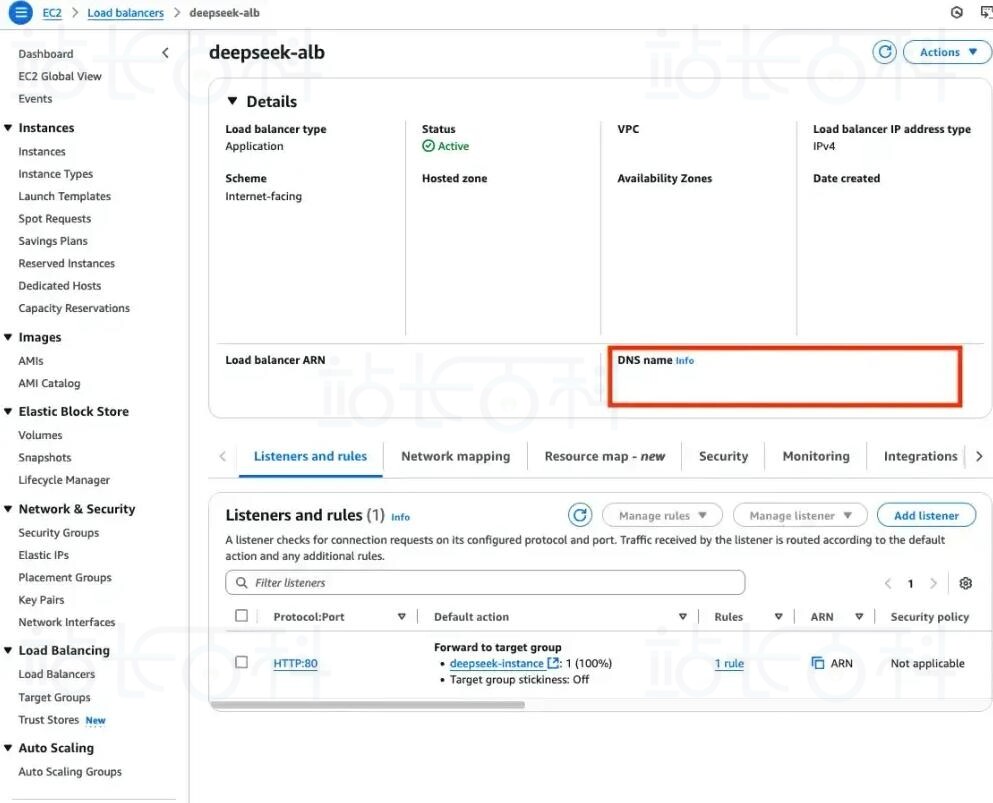Open Launch Templates in sidebar
Image resolution: width=993 pixels, height=803 pixels.
click(x=65, y=196)
